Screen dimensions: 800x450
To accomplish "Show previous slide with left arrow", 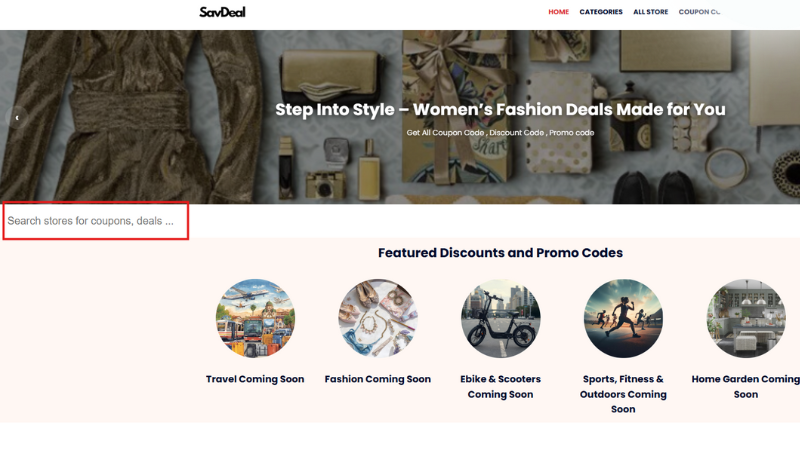I will click(17, 118).
